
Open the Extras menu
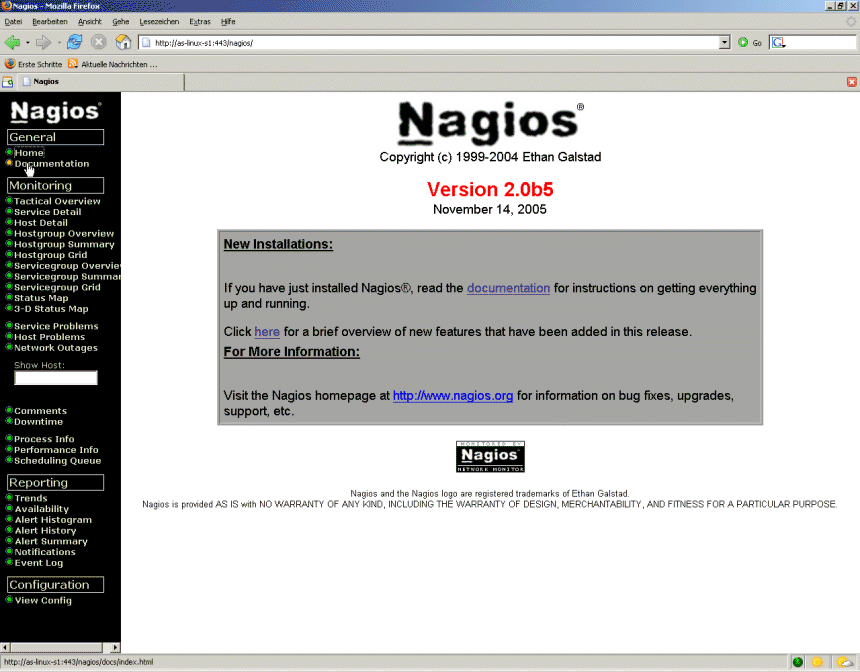tap(200, 21)
